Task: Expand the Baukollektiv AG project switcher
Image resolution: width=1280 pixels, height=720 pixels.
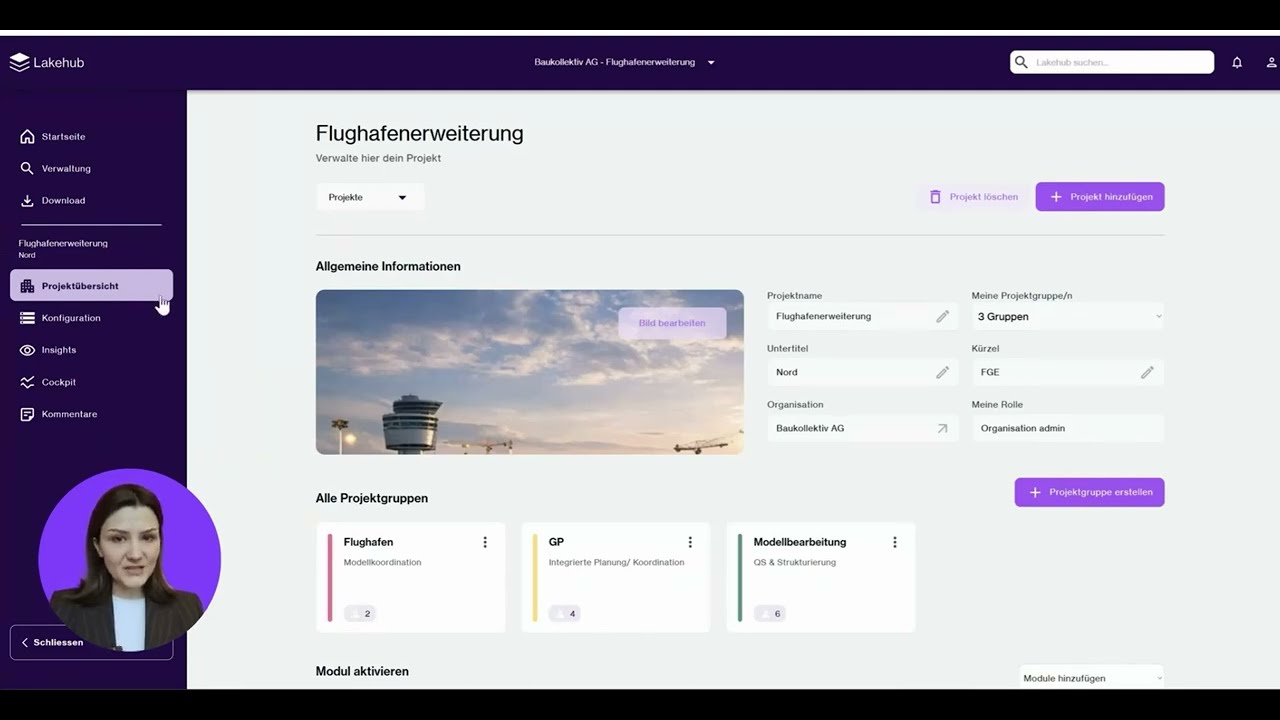Action: [625, 62]
